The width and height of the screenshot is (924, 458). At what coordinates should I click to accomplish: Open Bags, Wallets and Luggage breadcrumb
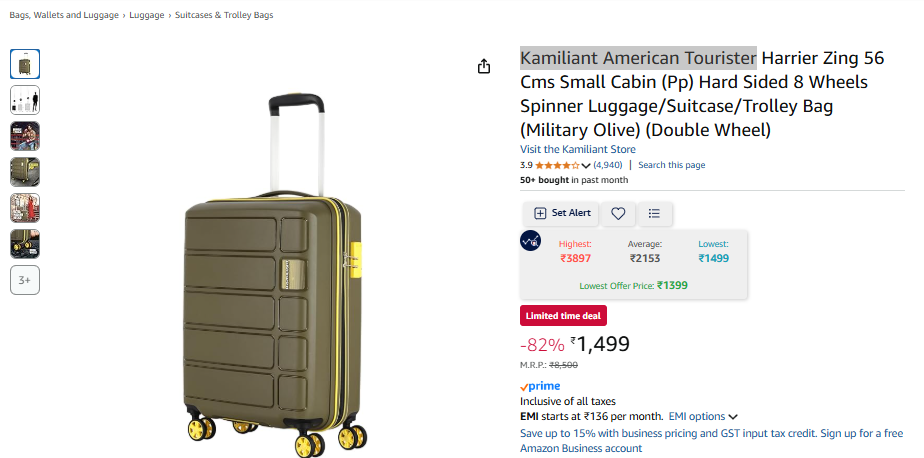(x=64, y=15)
